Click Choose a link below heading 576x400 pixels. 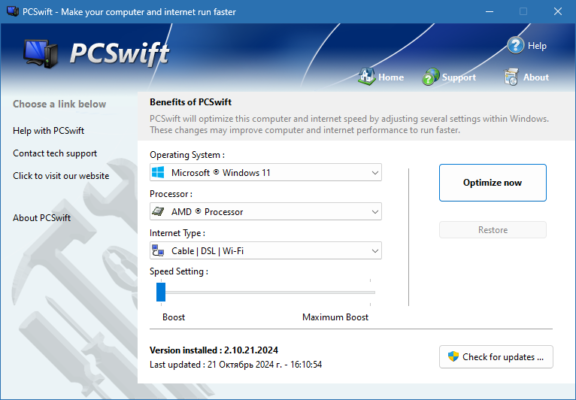click(60, 104)
